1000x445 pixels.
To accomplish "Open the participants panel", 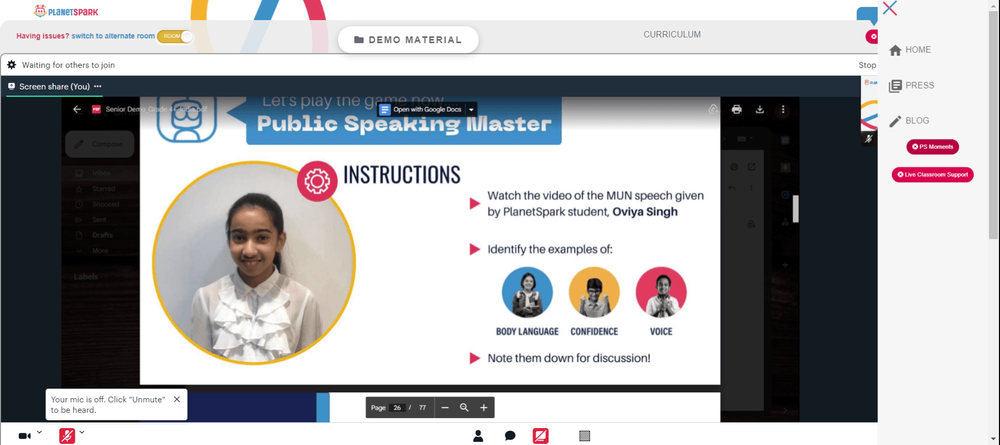I will tap(478, 435).
